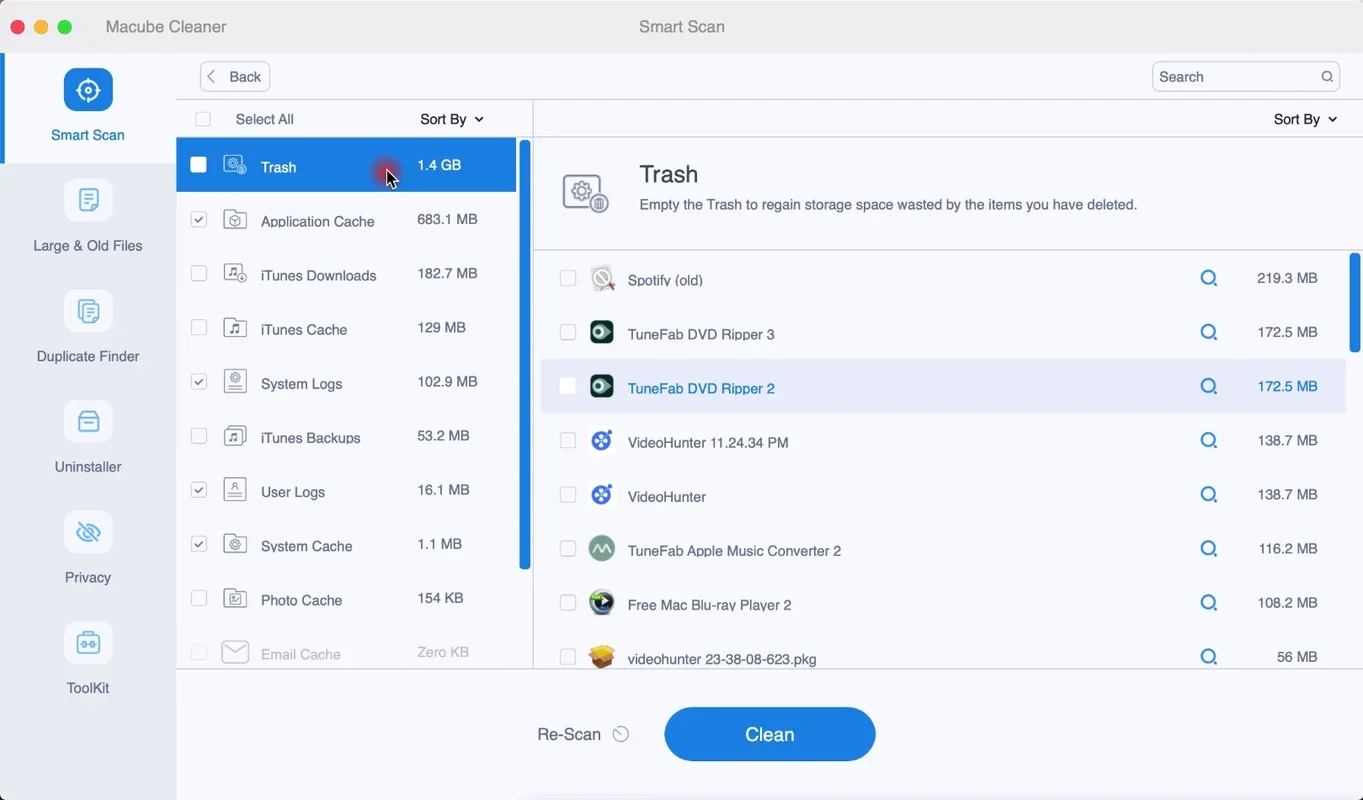The height and width of the screenshot is (800, 1363).
Task: Click the Application Cache category icon
Action: tap(235, 220)
